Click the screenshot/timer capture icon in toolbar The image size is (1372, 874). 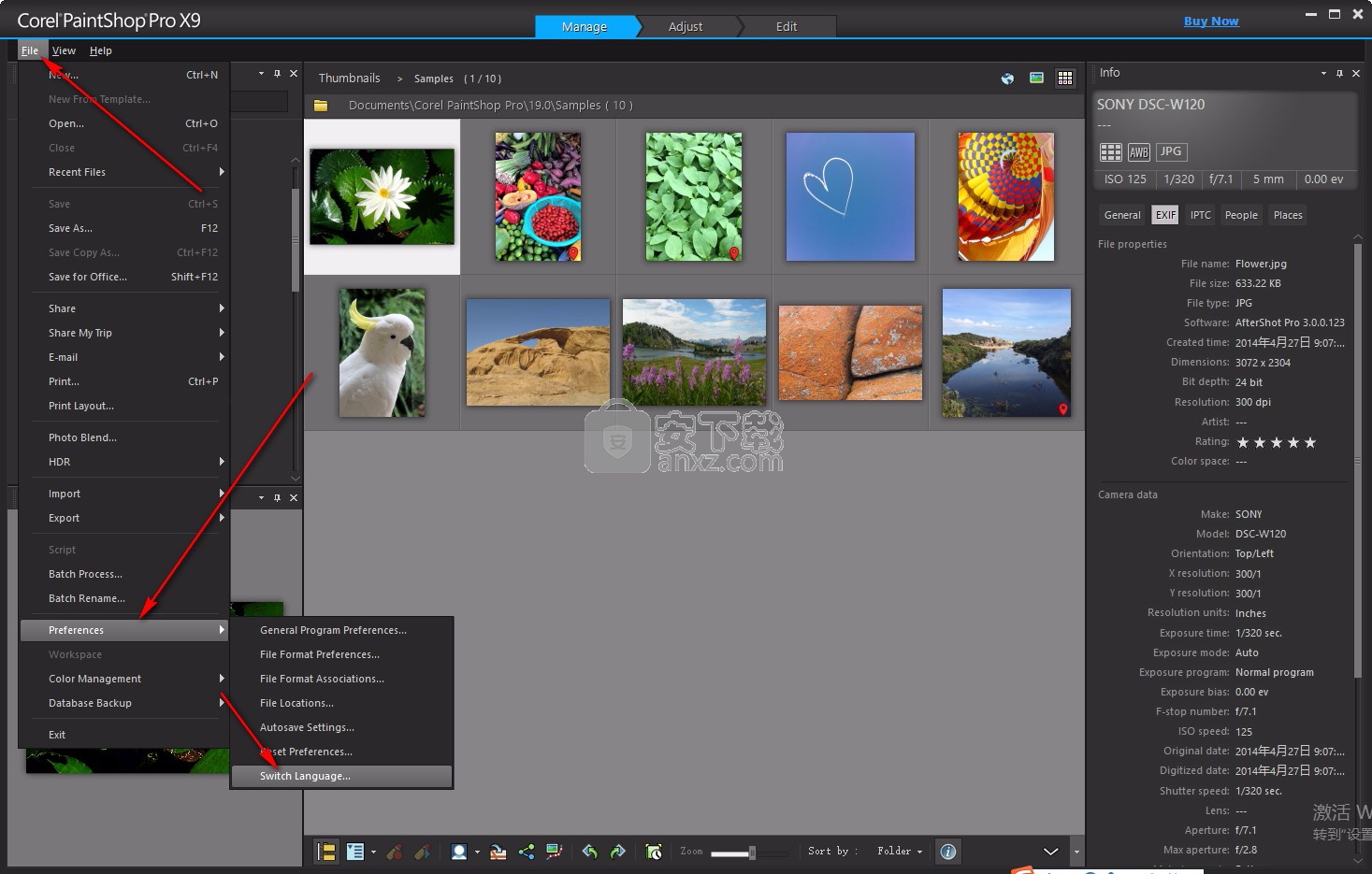pos(654,852)
